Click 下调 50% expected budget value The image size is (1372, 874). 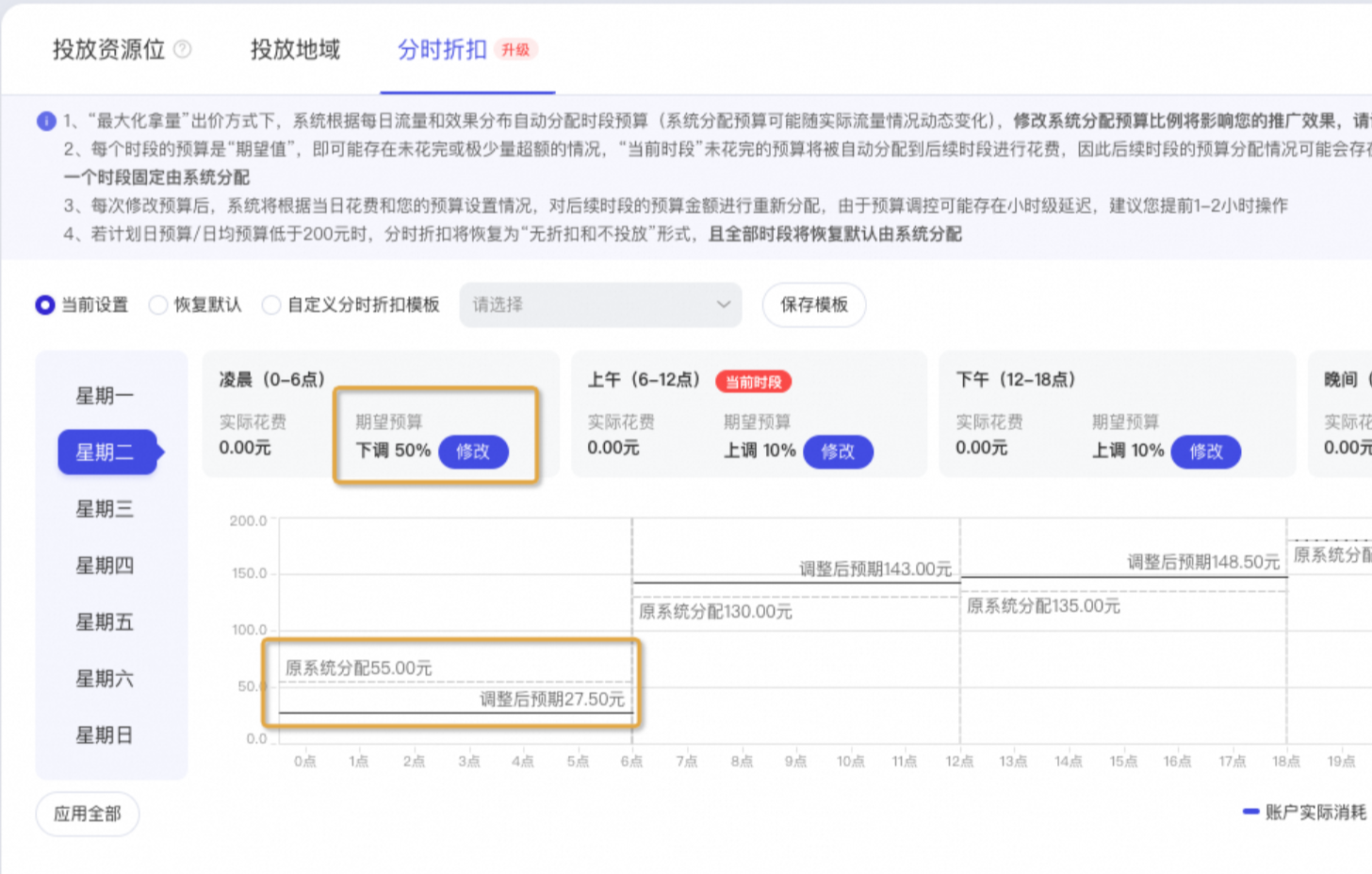pos(393,451)
